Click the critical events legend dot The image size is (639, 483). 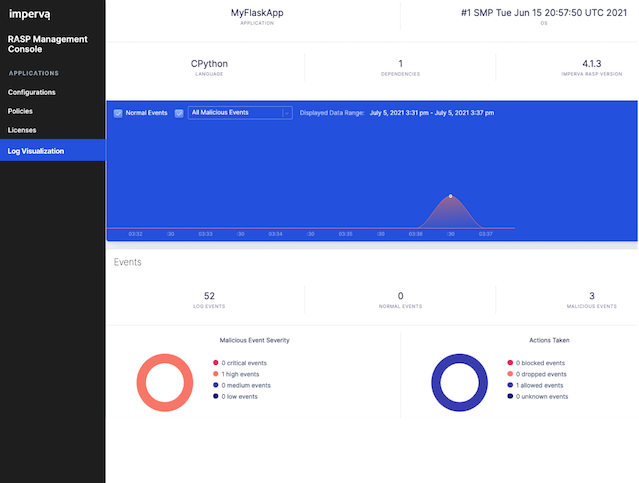point(215,363)
